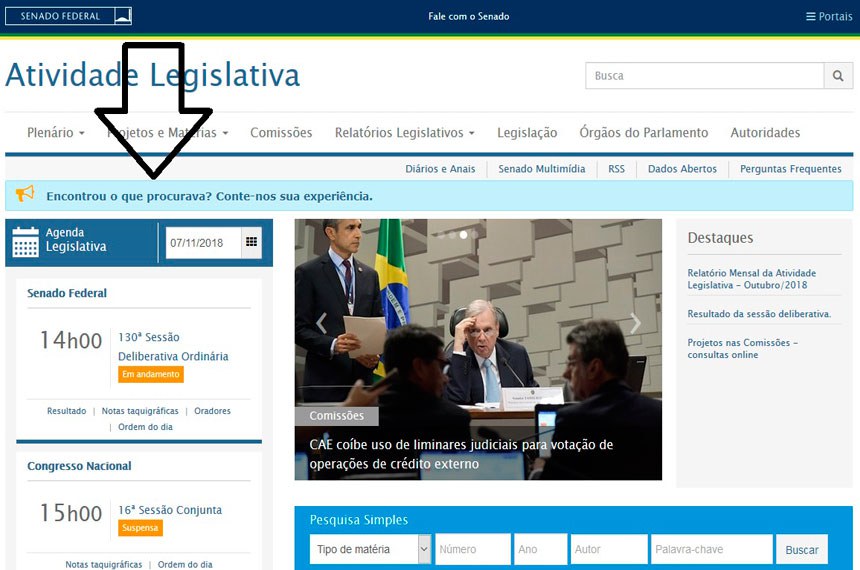Go to previous carousel slide
This screenshot has height=570, width=860.
(322, 323)
